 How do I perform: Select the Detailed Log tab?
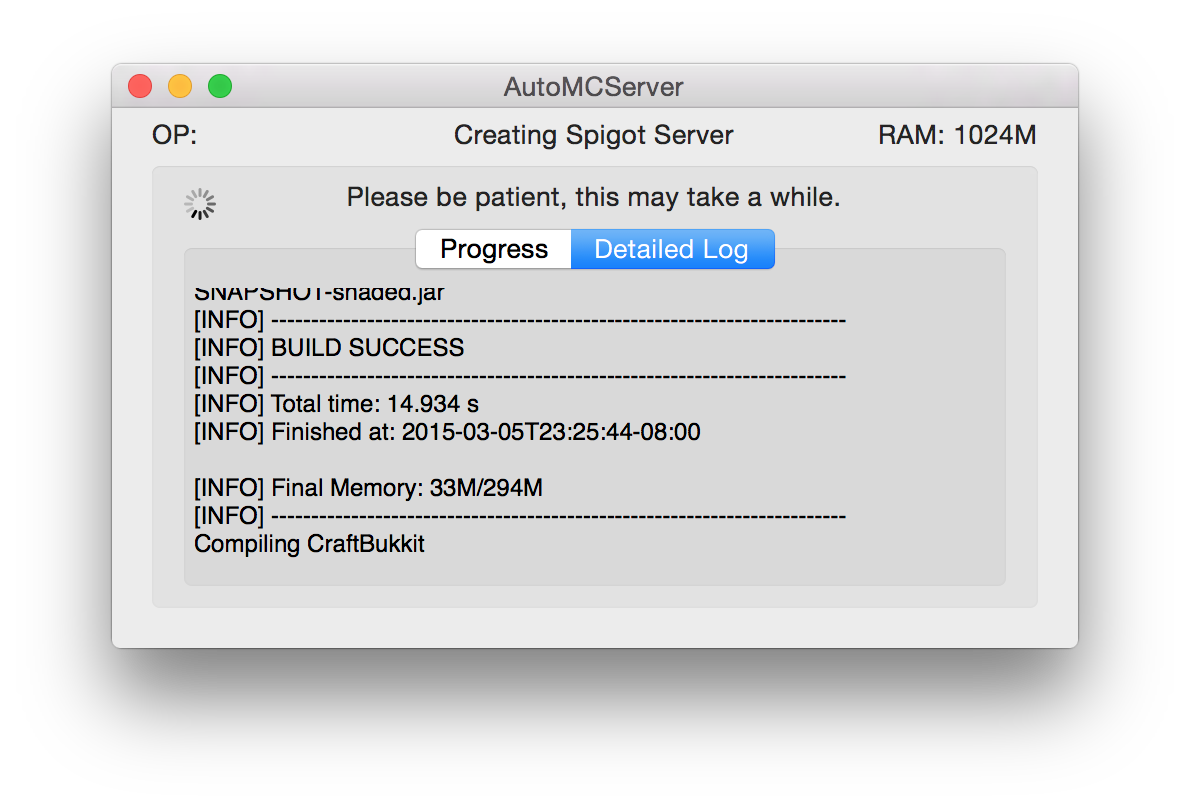click(672, 249)
